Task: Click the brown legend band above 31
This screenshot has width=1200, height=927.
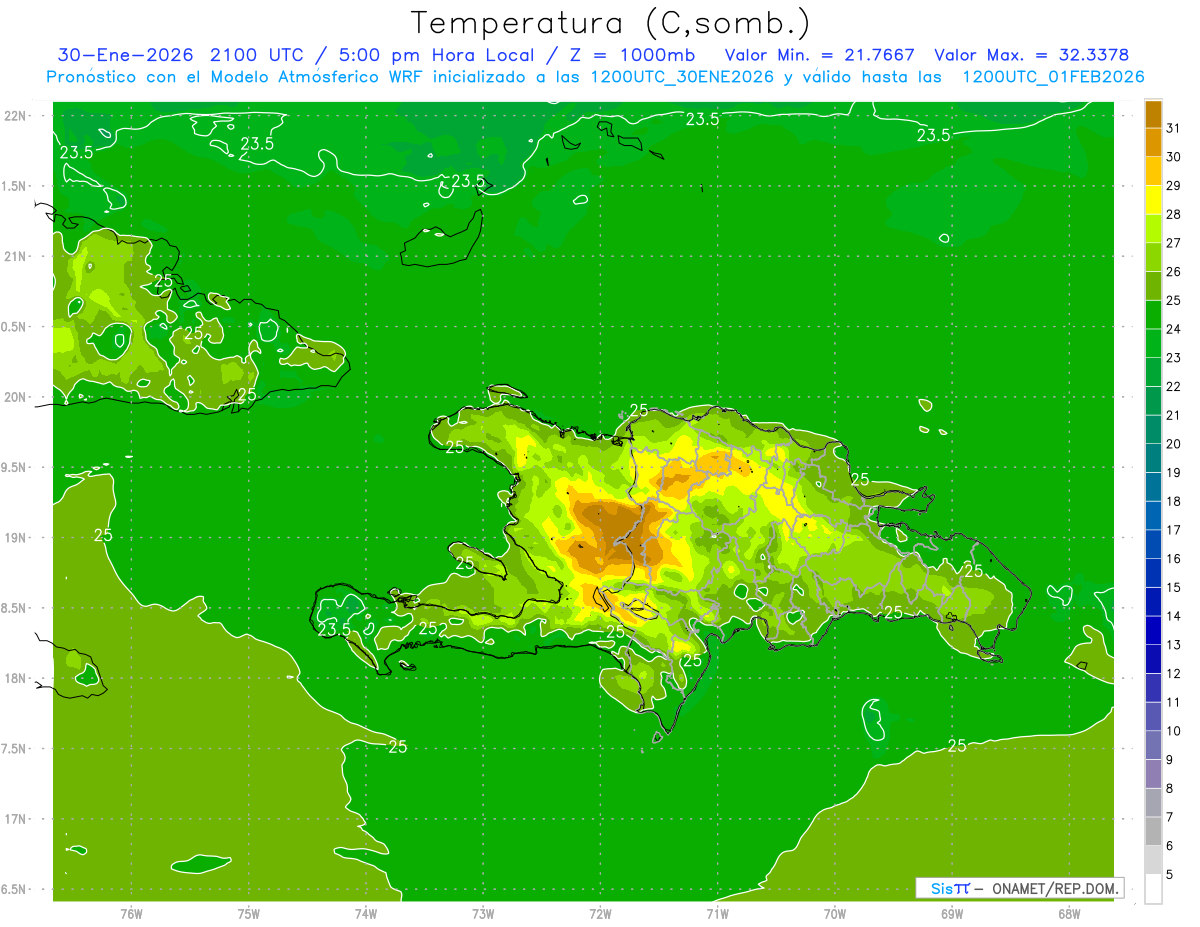Action: (x=1153, y=114)
